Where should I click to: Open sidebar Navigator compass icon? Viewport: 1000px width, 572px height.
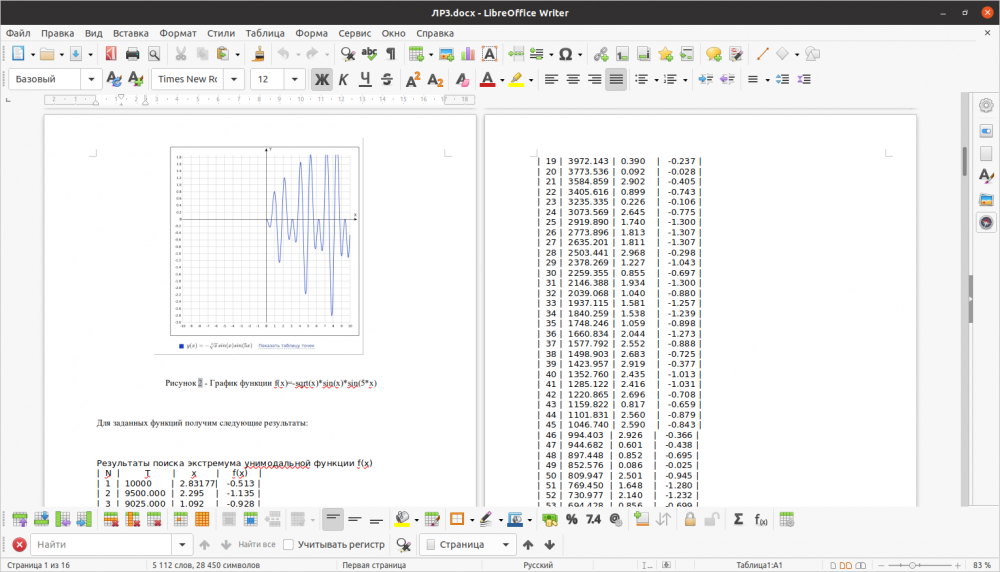coord(986,223)
